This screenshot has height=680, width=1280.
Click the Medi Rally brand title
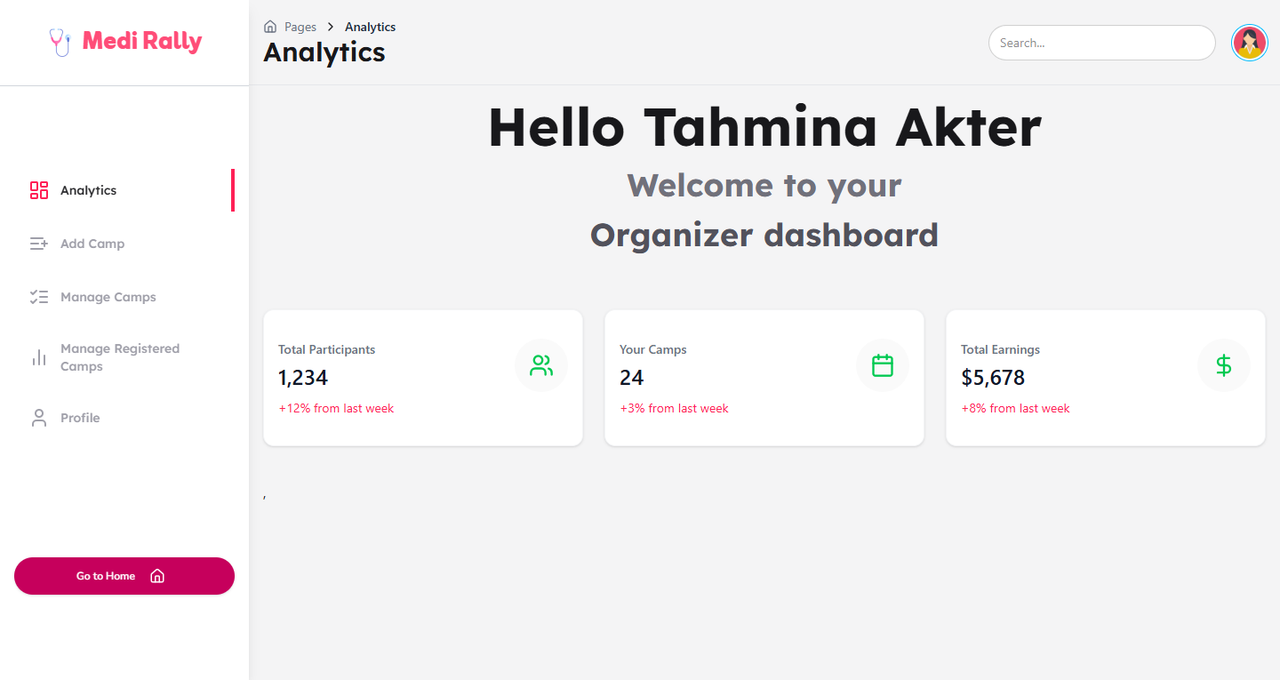point(142,41)
